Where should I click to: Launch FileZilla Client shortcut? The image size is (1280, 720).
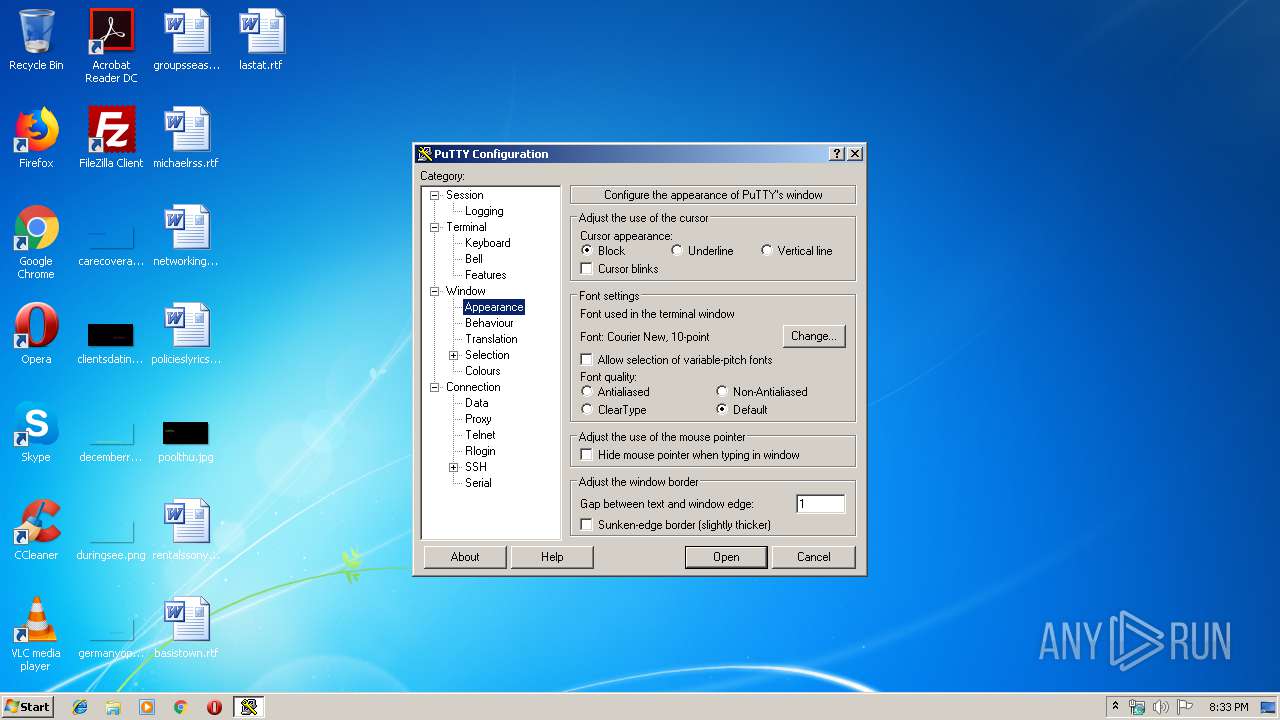(x=111, y=138)
